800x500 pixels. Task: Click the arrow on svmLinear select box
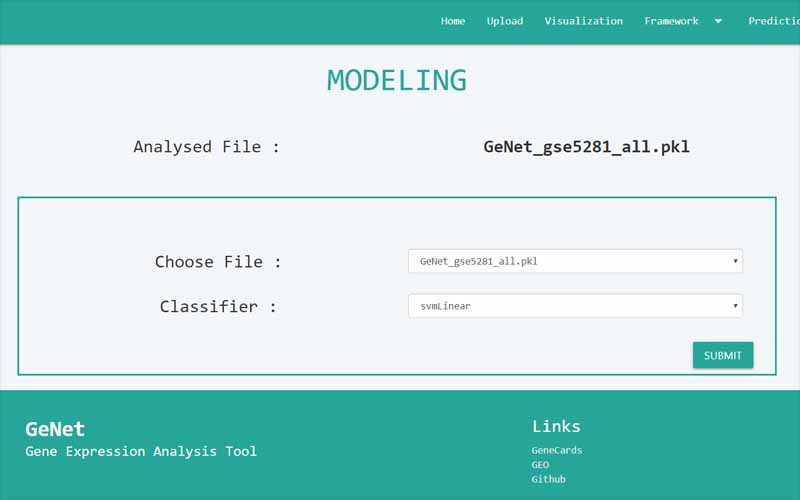point(735,306)
